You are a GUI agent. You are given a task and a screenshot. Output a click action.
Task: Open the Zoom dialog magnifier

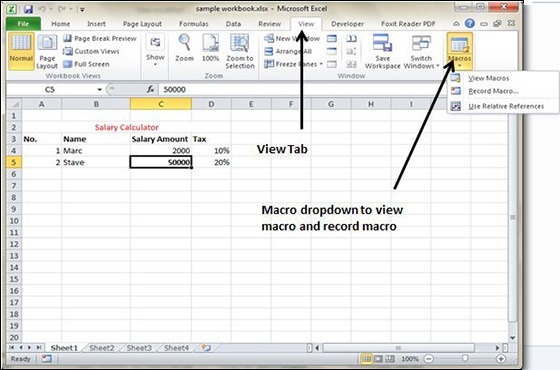[x=184, y=48]
